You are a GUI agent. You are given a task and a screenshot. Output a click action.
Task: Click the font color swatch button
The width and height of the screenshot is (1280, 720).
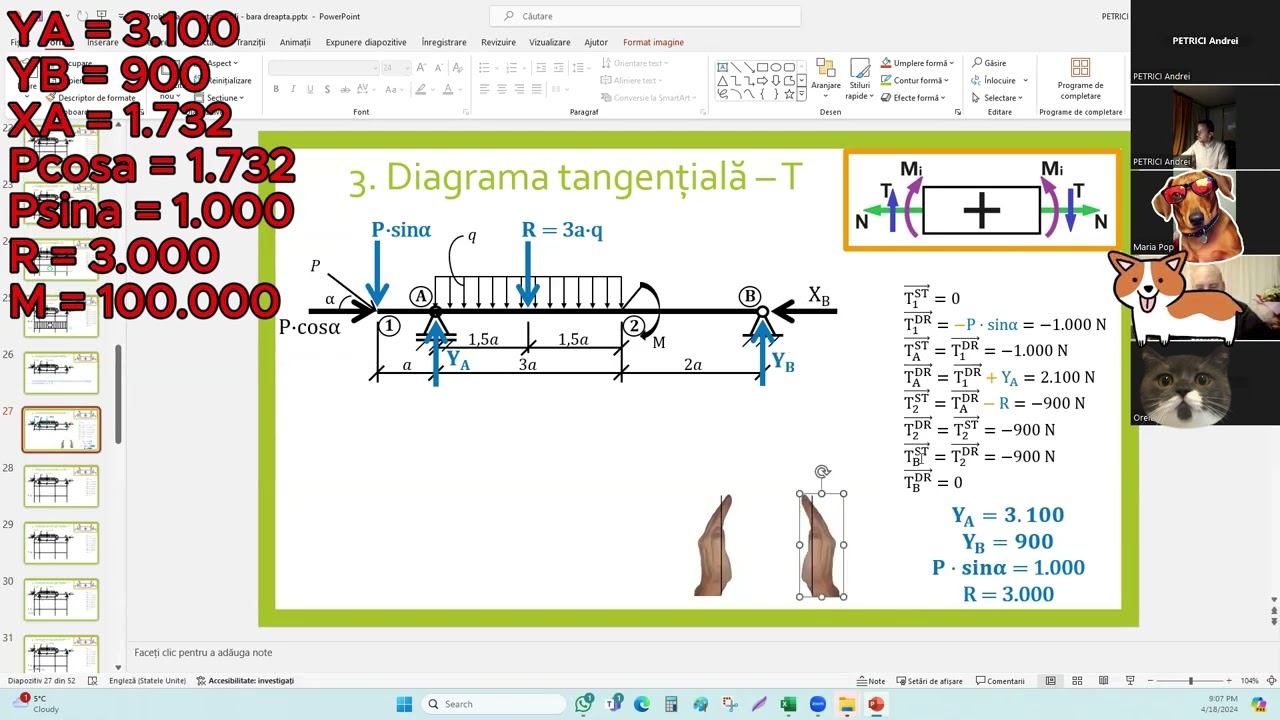click(448, 89)
